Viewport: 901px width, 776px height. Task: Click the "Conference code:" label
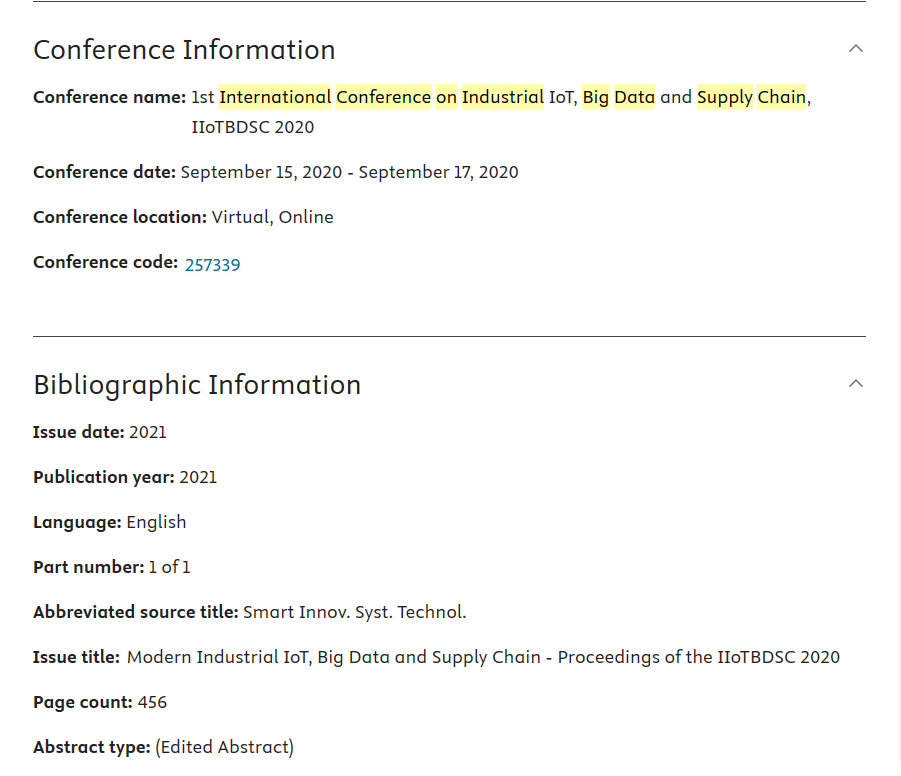pos(105,262)
